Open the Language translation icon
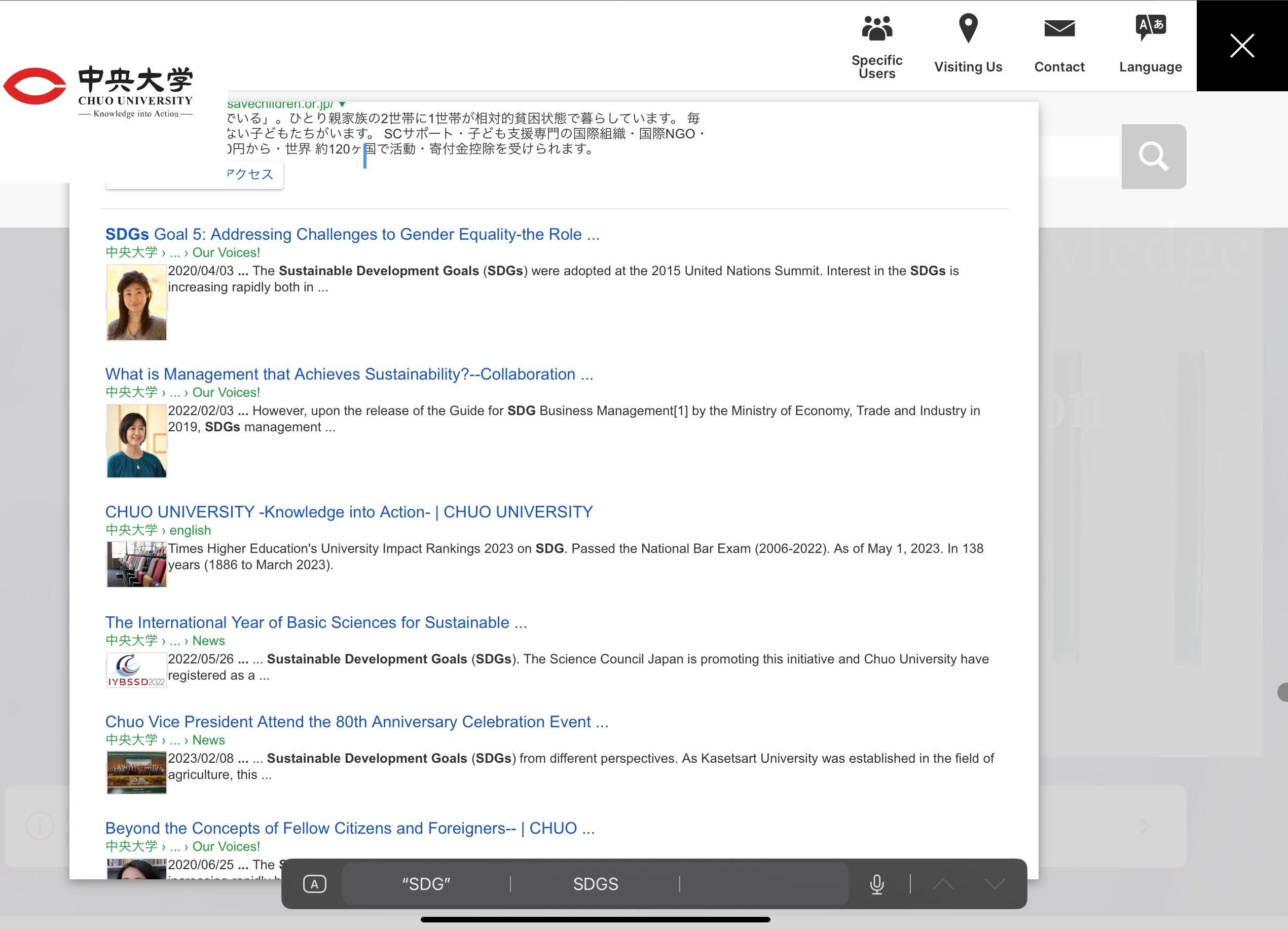Screen dimensions: 1288x930 [x=1151, y=27]
